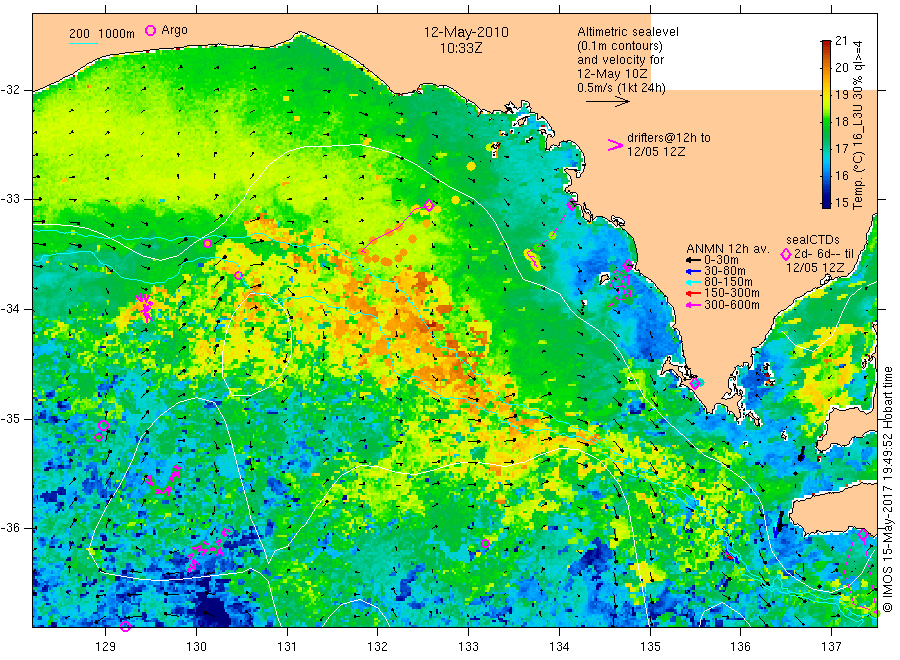
Task: Click the colorbar tick label 15
Action: (841, 203)
